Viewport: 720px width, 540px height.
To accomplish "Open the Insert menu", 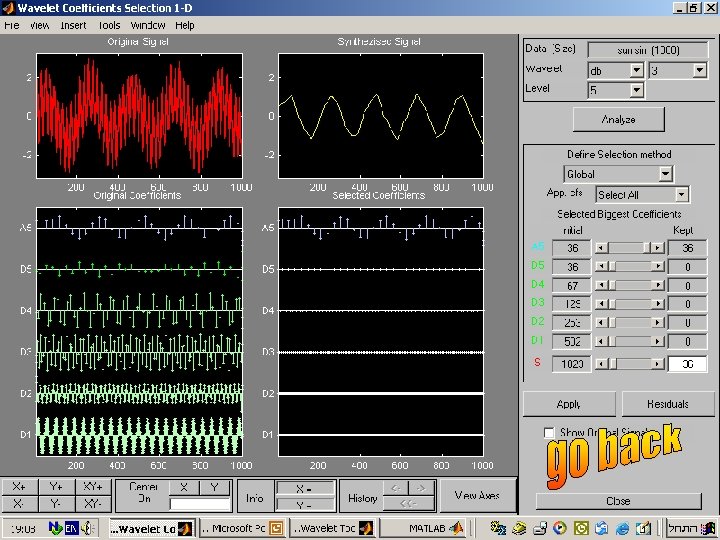I will click(x=73, y=25).
